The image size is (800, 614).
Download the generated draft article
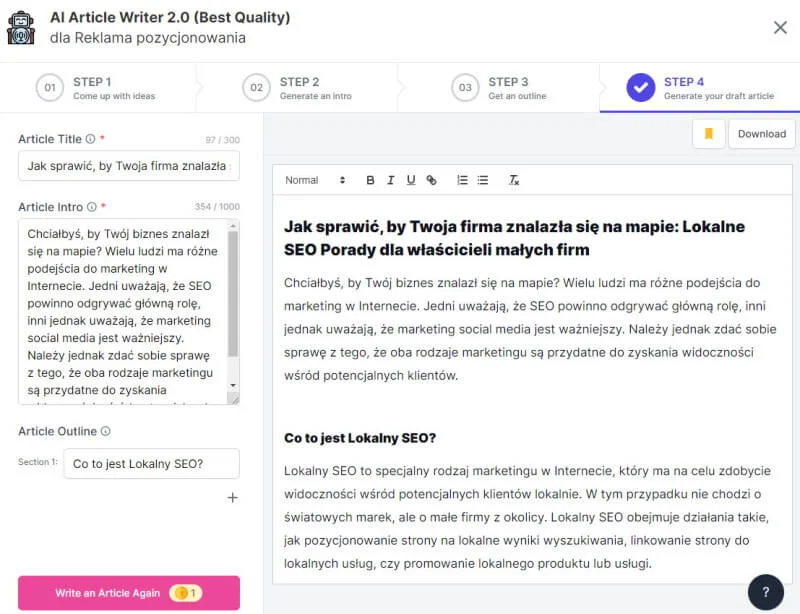coord(762,133)
